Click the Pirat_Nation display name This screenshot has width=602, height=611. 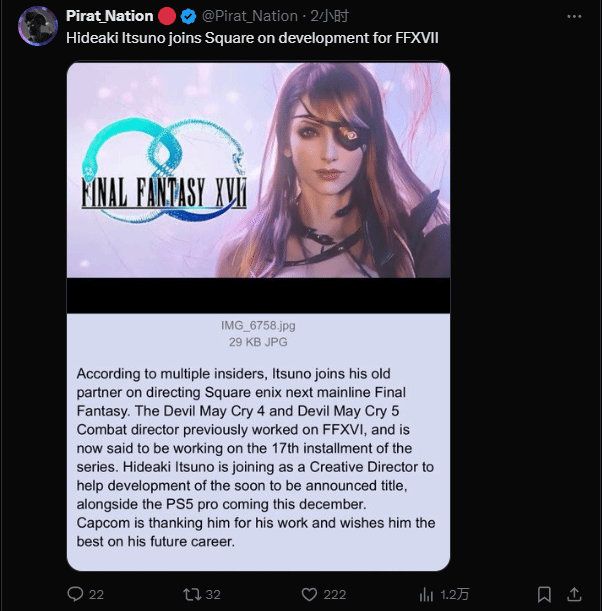click(x=110, y=16)
